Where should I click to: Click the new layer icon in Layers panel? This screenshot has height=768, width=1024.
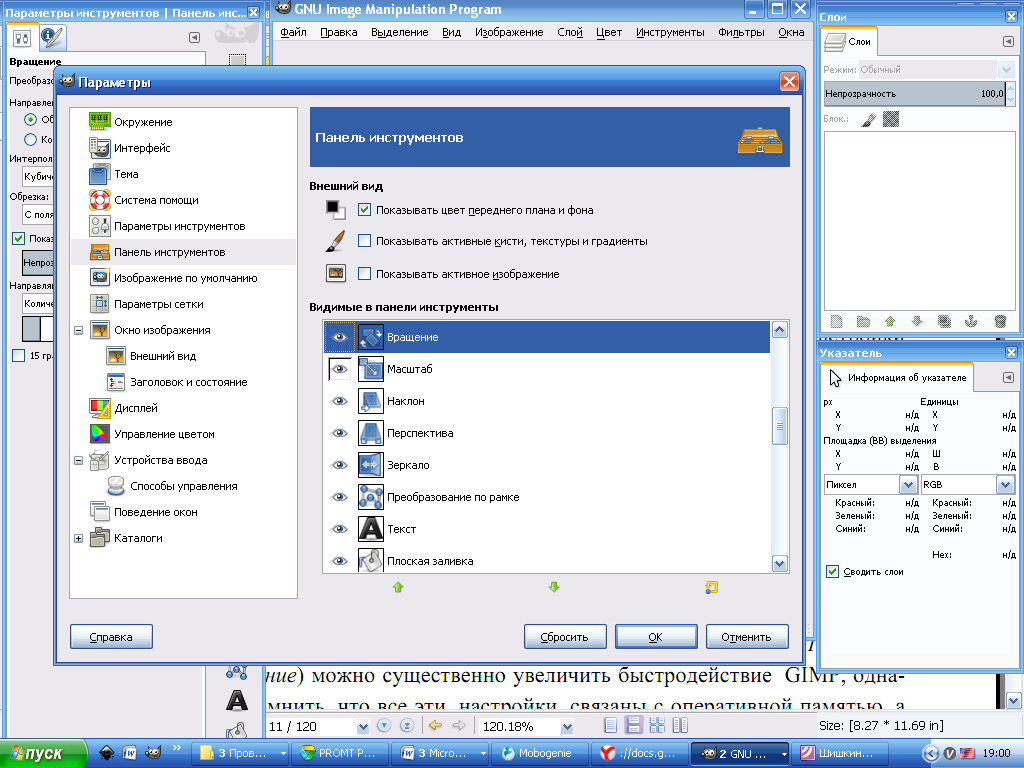click(x=836, y=321)
